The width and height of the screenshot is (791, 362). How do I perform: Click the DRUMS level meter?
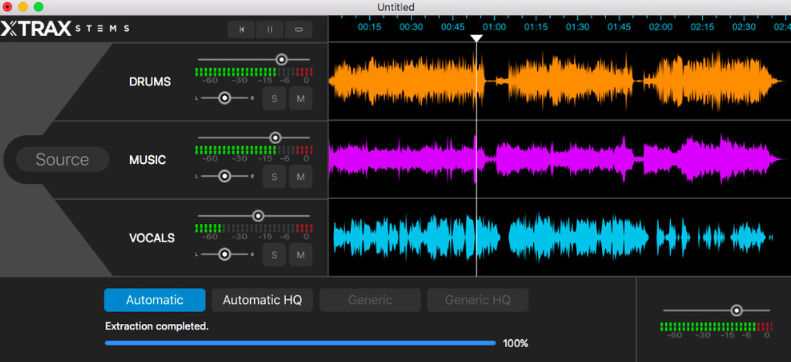click(254, 72)
